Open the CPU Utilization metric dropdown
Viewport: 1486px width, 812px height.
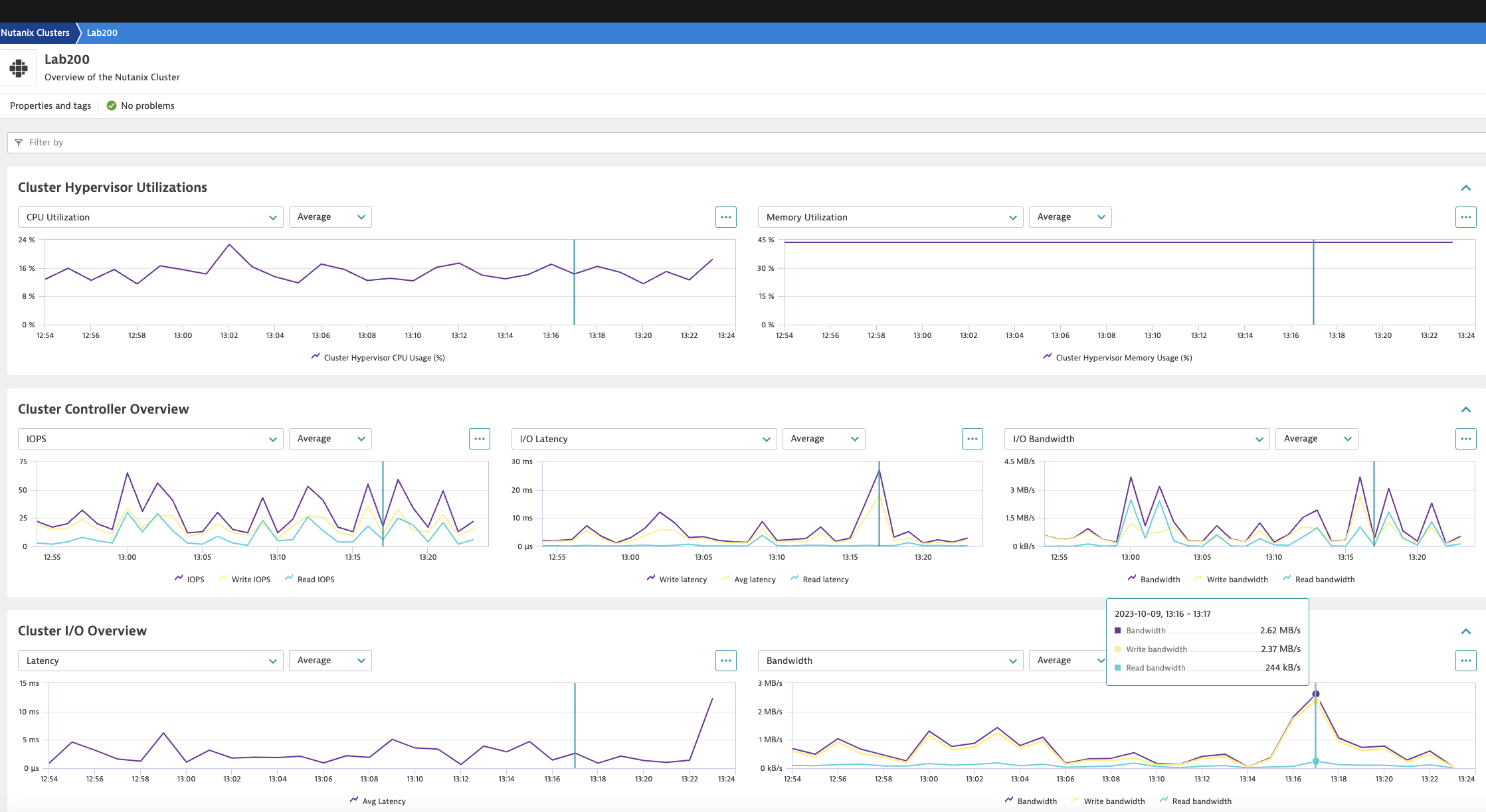tap(151, 217)
